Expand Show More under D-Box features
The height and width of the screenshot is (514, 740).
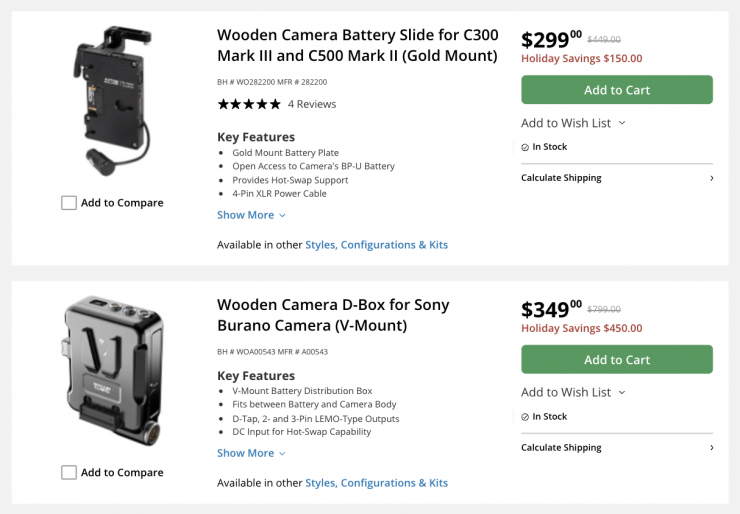coord(251,453)
